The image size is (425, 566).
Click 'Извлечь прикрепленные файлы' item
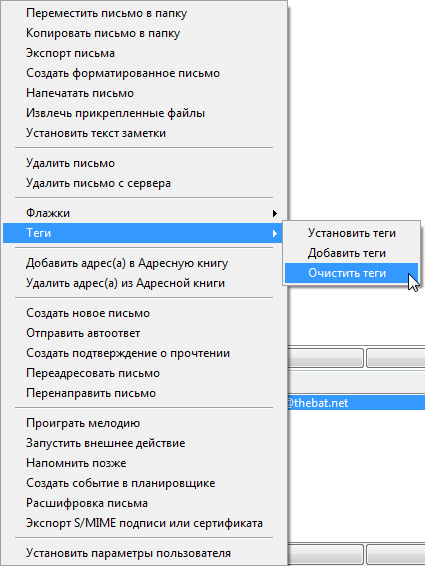click(143, 113)
